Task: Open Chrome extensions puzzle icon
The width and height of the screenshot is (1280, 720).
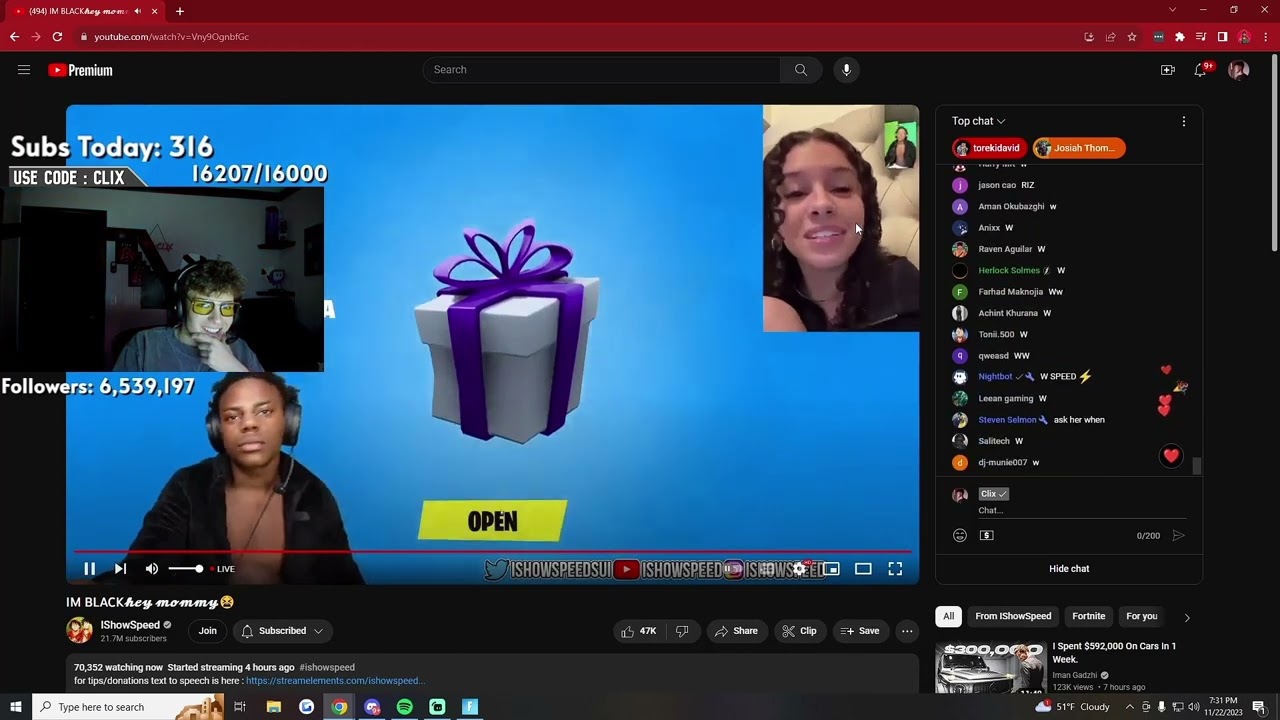Action: [1179, 37]
